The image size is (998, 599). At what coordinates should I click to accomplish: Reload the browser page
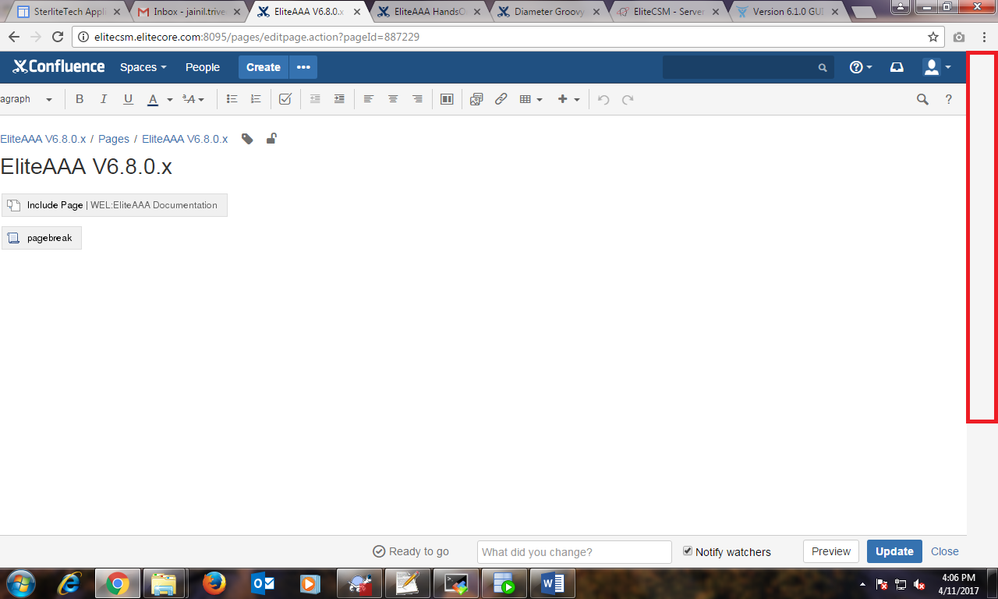tap(58, 37)
